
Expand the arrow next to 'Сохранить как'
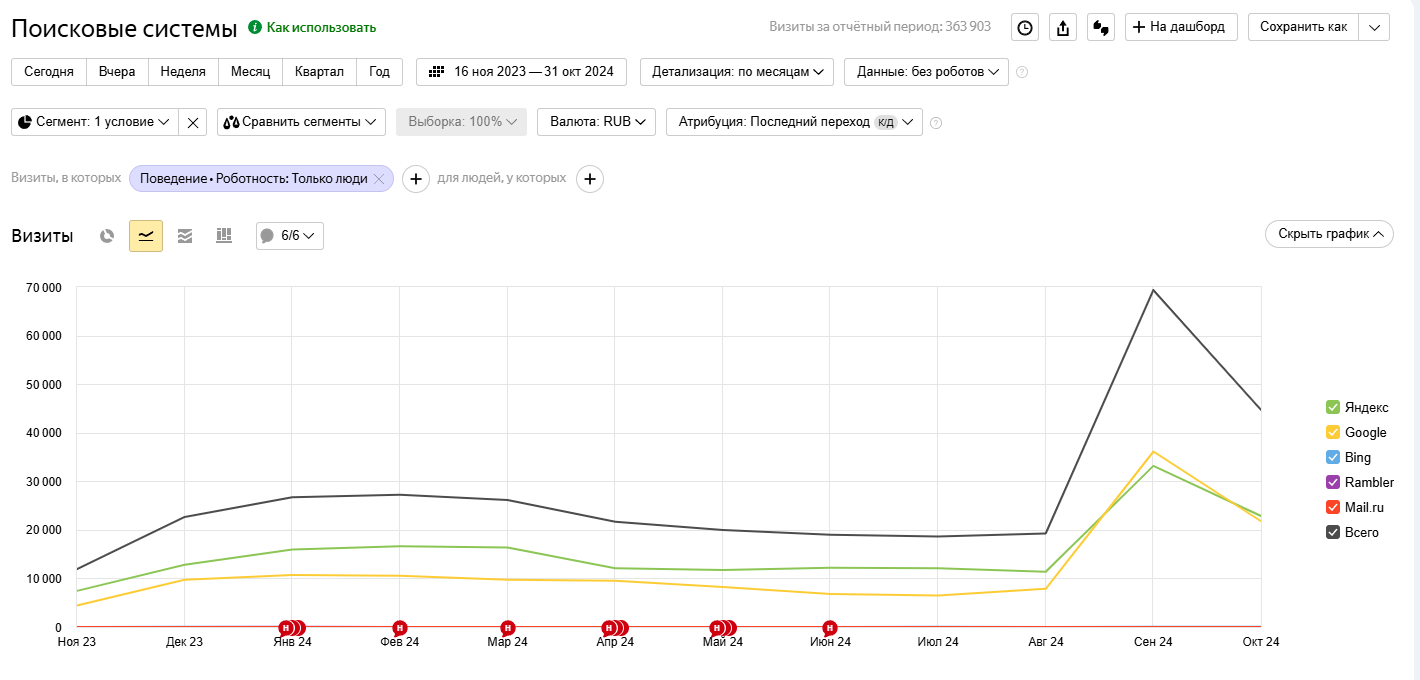pos(1375,27)
